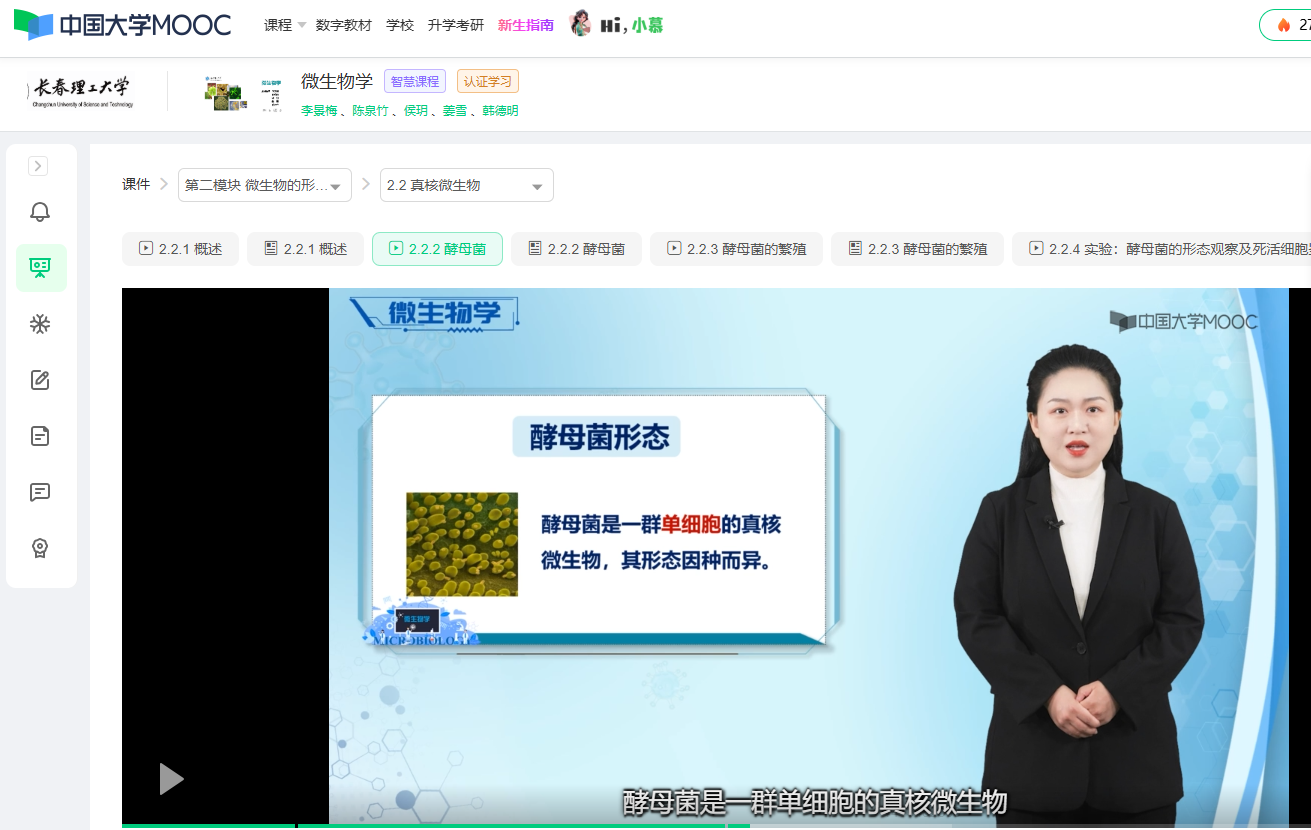Expand the left sidebar with arrow toggle
1311x830 pixels.
(38, 166)
